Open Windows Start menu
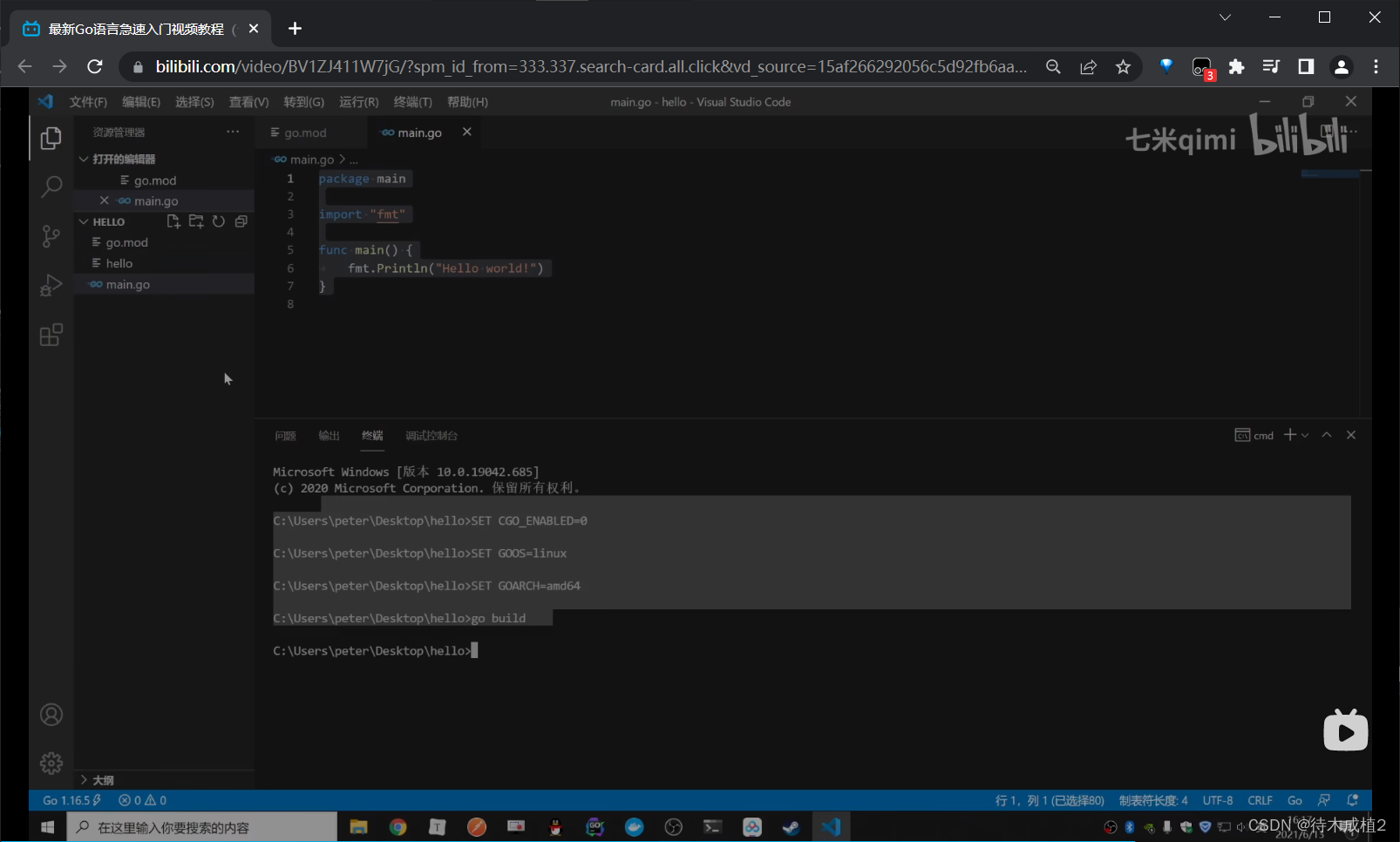The image size is (1400, 842). 48,827
